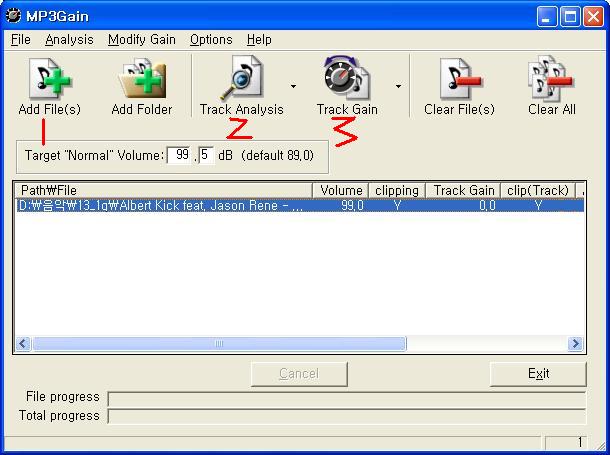Maximize the MP3Gain window
This screenshot has height=455, width=610.
pyautogui.click(x=570, y=16)
